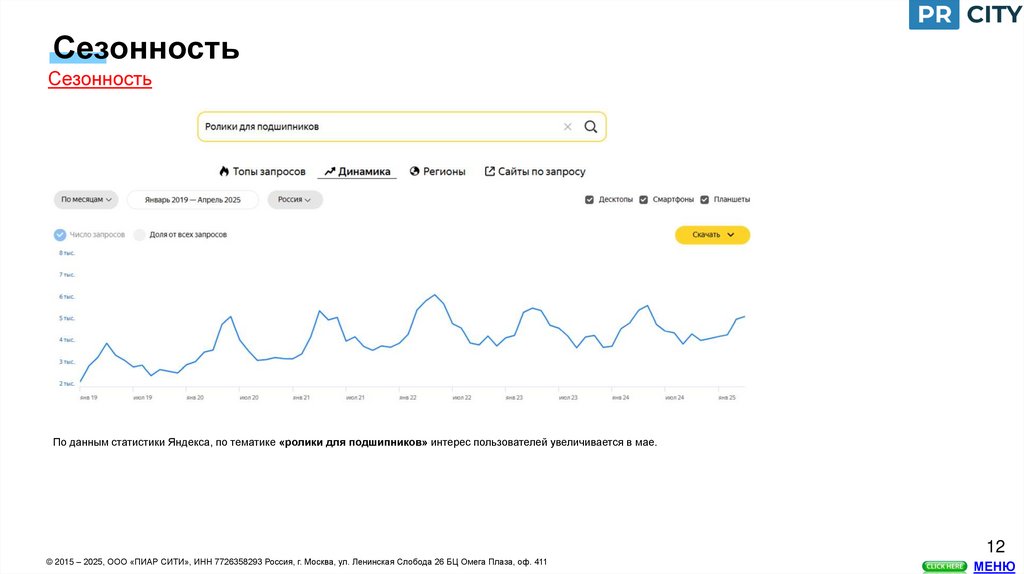Image resolution: width=1024 pixels, height=574 pixels.
Task: Clear the search query with X icon
Action: click(567, 127)
